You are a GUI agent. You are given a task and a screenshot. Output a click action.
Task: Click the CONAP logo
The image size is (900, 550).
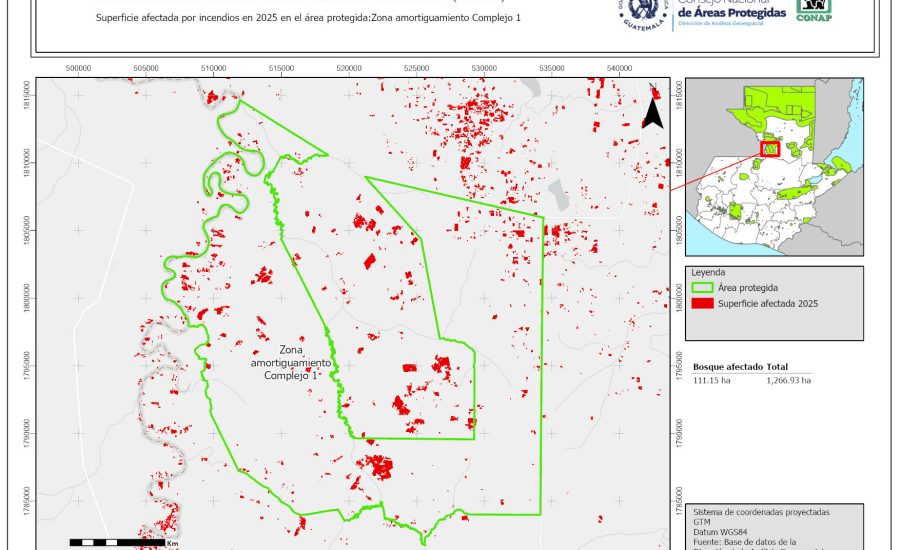(x=813, y=9)
